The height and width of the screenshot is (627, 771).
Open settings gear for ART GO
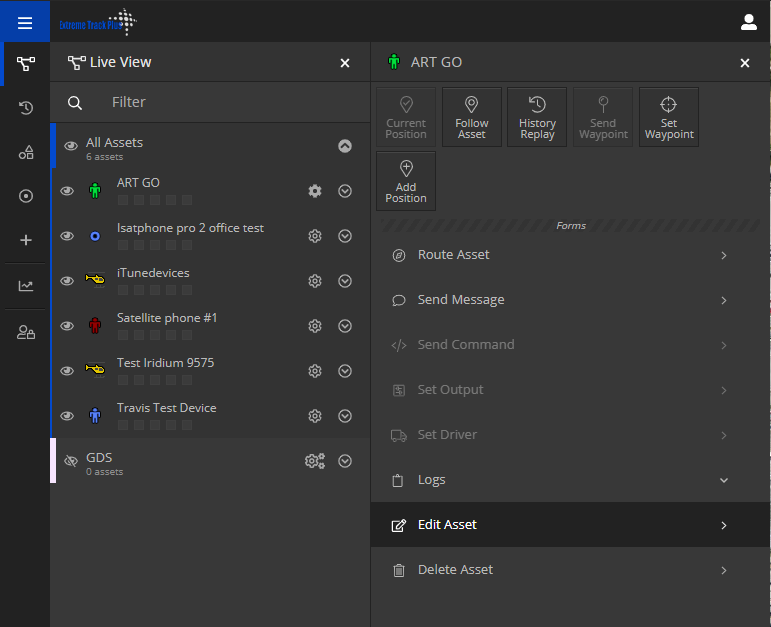(x=315, y=191)
